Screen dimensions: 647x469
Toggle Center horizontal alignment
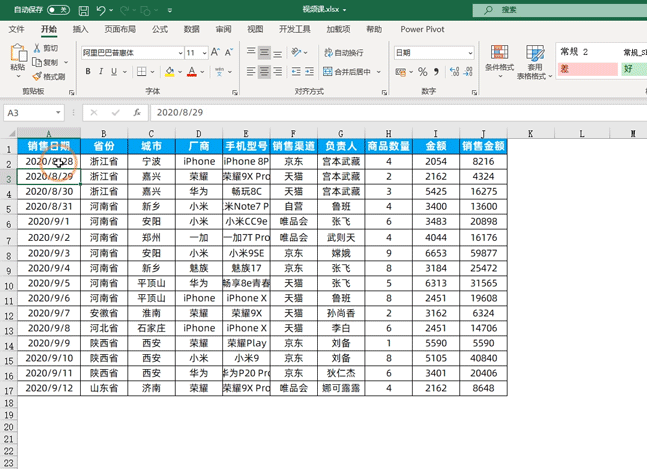[264, 72]
